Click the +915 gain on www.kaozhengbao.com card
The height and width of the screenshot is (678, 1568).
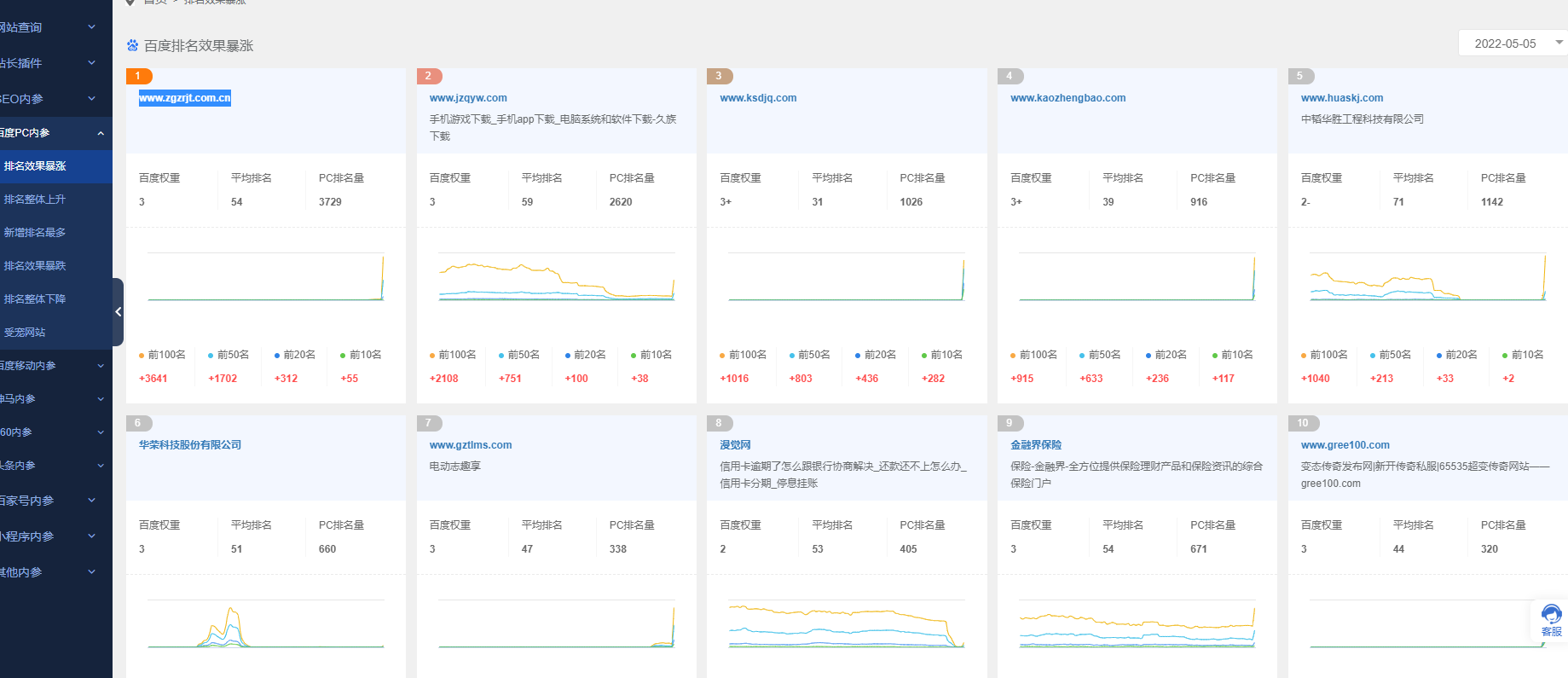tap(1022, 379)
